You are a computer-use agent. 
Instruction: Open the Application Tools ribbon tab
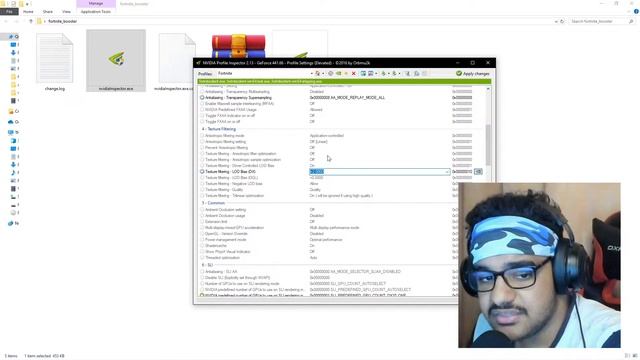pos(96,11)
